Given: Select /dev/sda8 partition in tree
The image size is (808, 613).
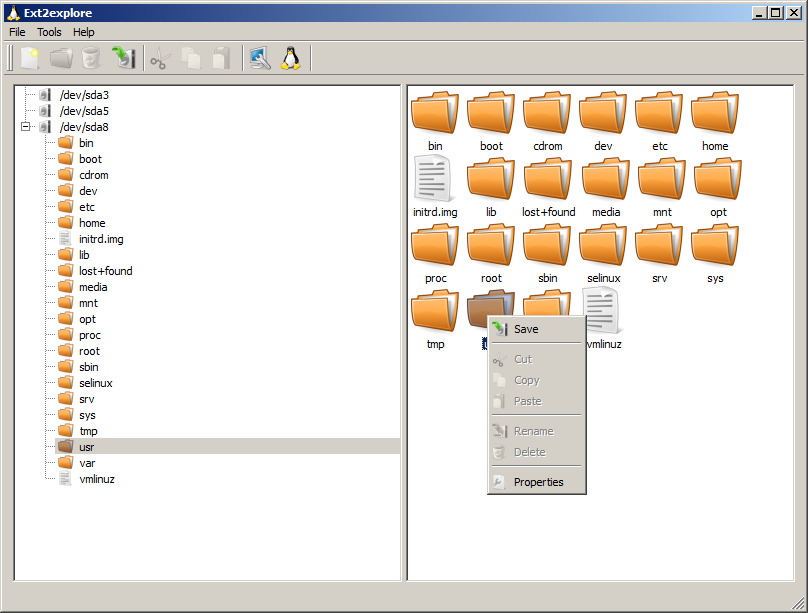Looking at the screenshot, I should tap(84, 127).
